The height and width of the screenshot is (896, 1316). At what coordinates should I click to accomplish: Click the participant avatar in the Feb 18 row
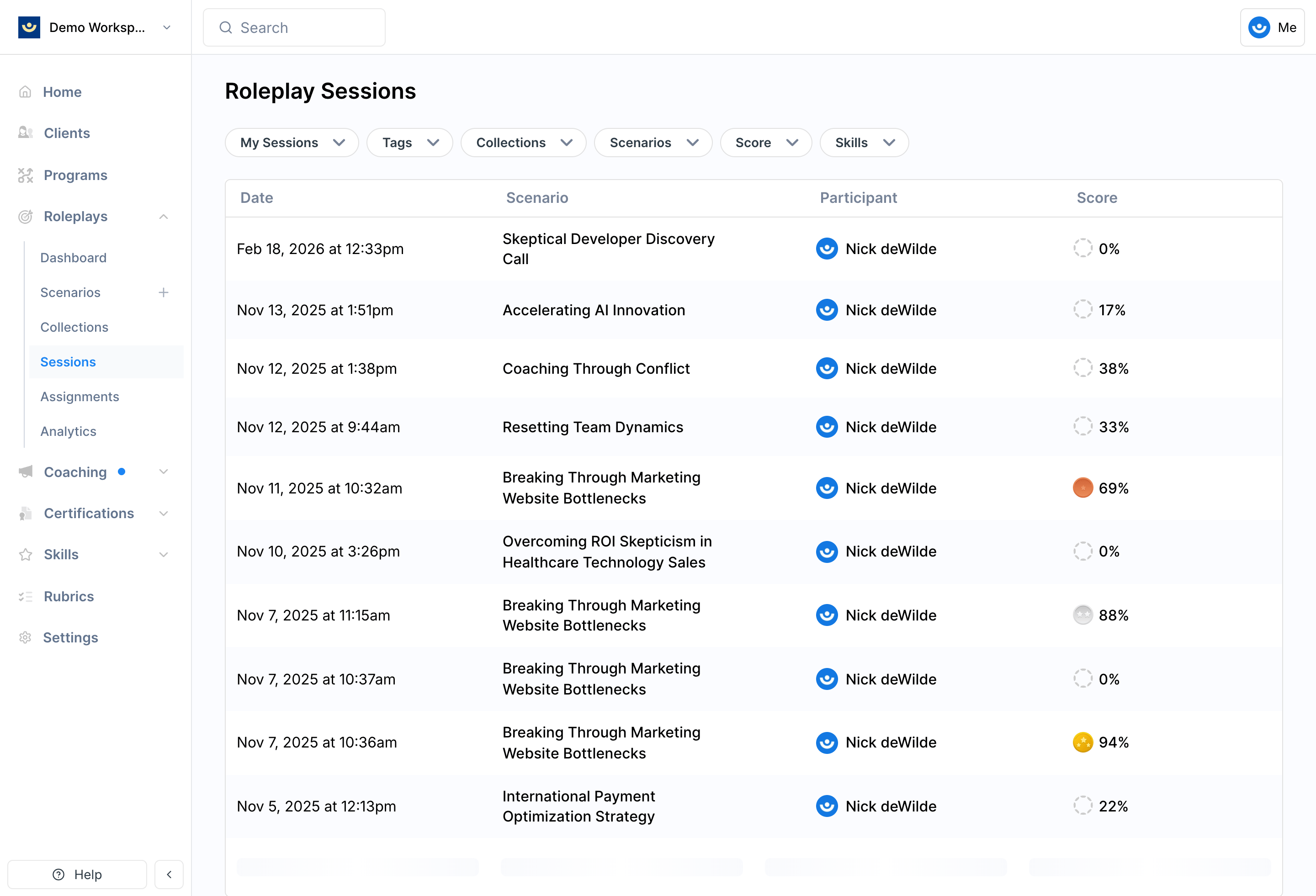click(827, 249)
